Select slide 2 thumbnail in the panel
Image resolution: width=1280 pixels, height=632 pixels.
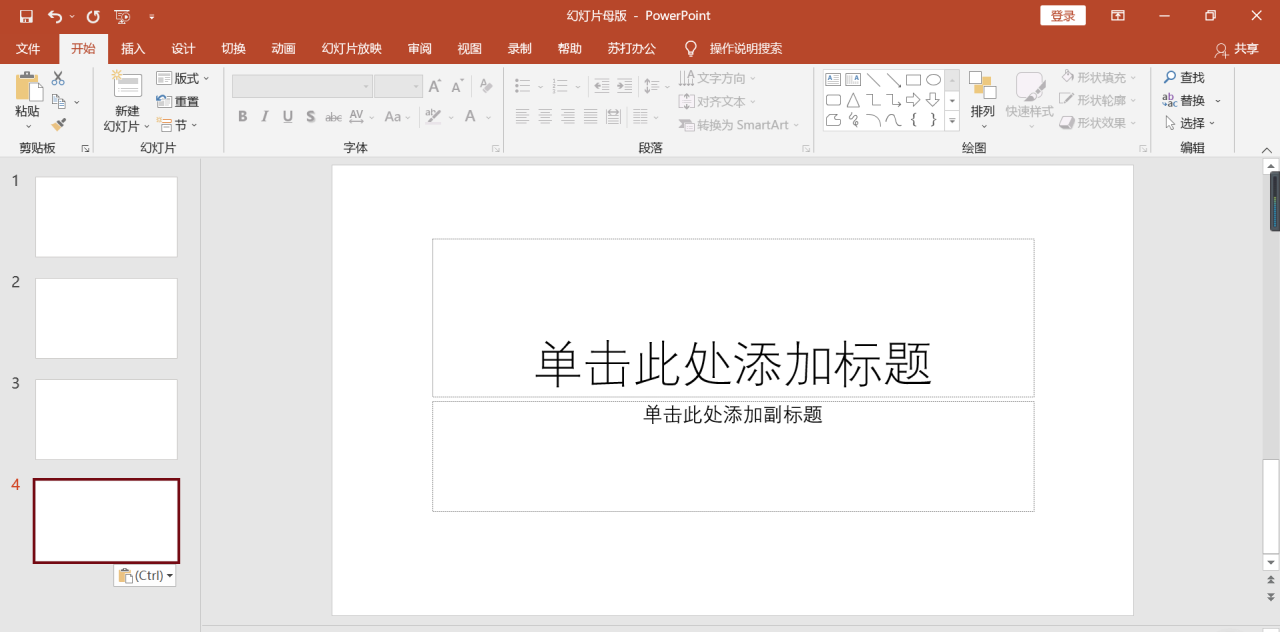106,318
